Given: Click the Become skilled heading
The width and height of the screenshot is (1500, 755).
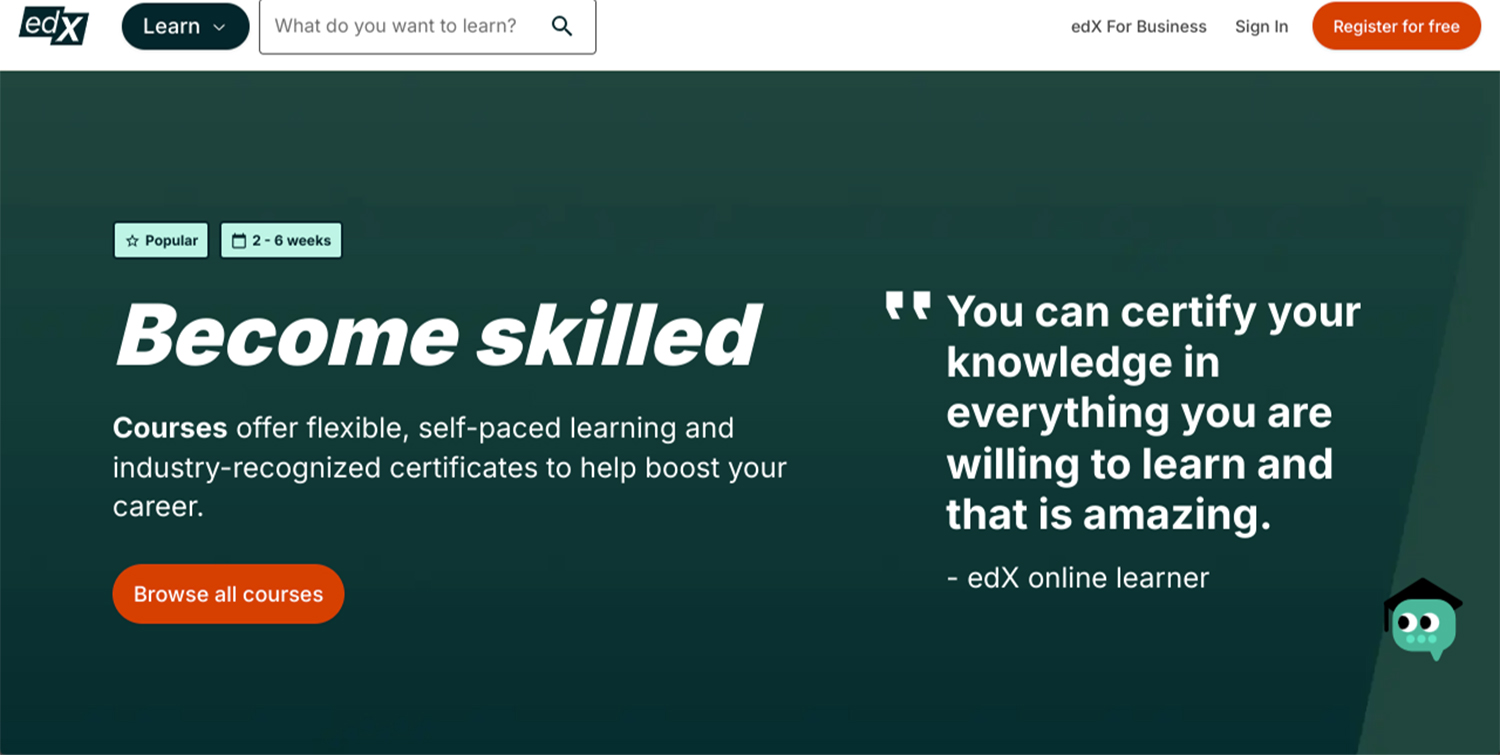Looking at the screenshot, I should (438, 334).
